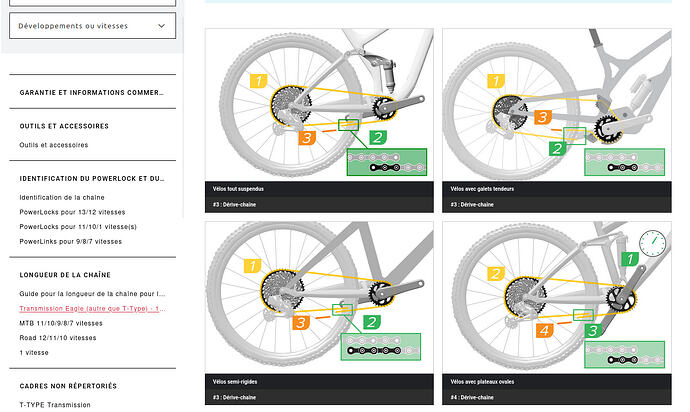Open the Développements ou vitesses dropdown
This screenshot has height=412, width=690.
click(92, 26)
